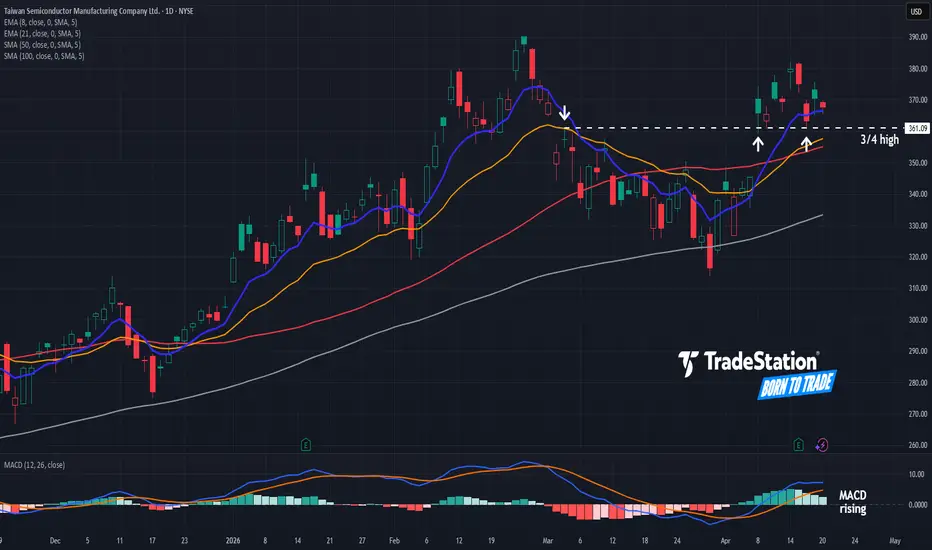Click the earnings marker below mid-January candles
932x550 pixels.
(306, 445)
